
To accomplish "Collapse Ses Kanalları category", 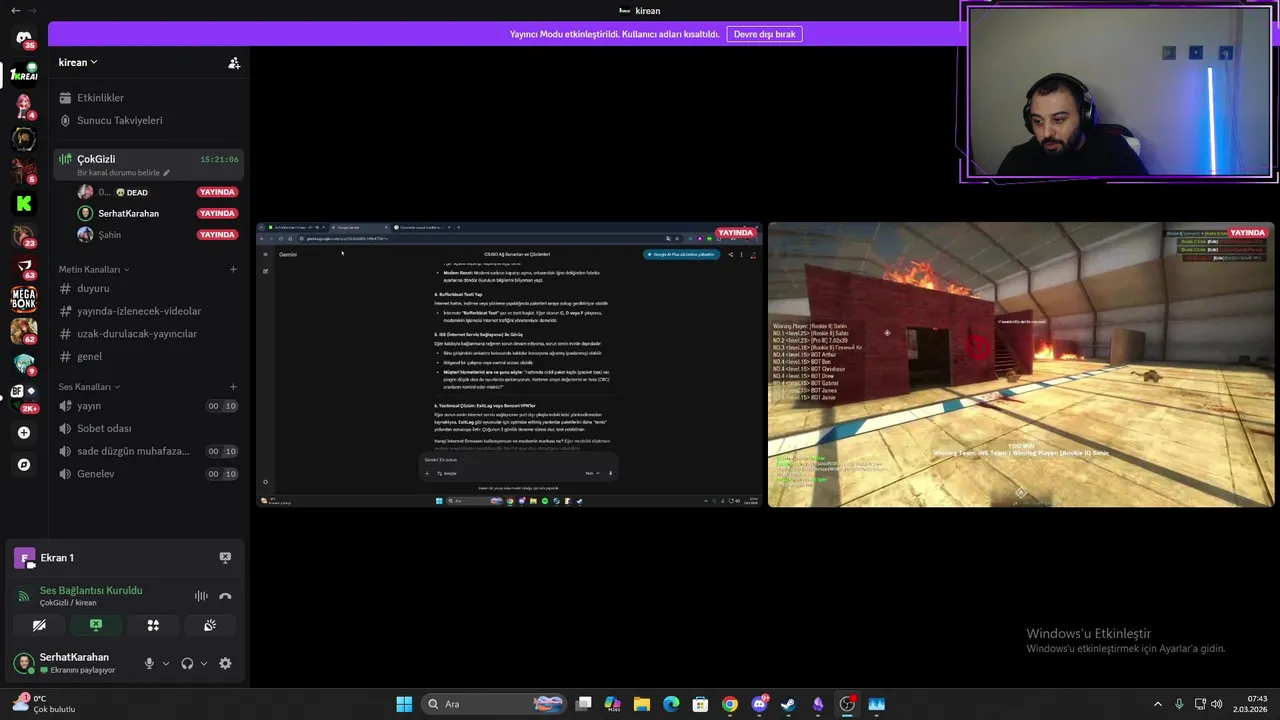I will tap(89, 386).
